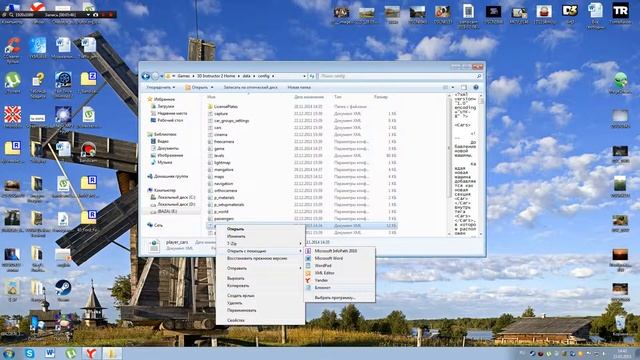The width and height of the screenshot is (640, 360).
Task: Open the change view options dropdown arrow
Action: 453,87
